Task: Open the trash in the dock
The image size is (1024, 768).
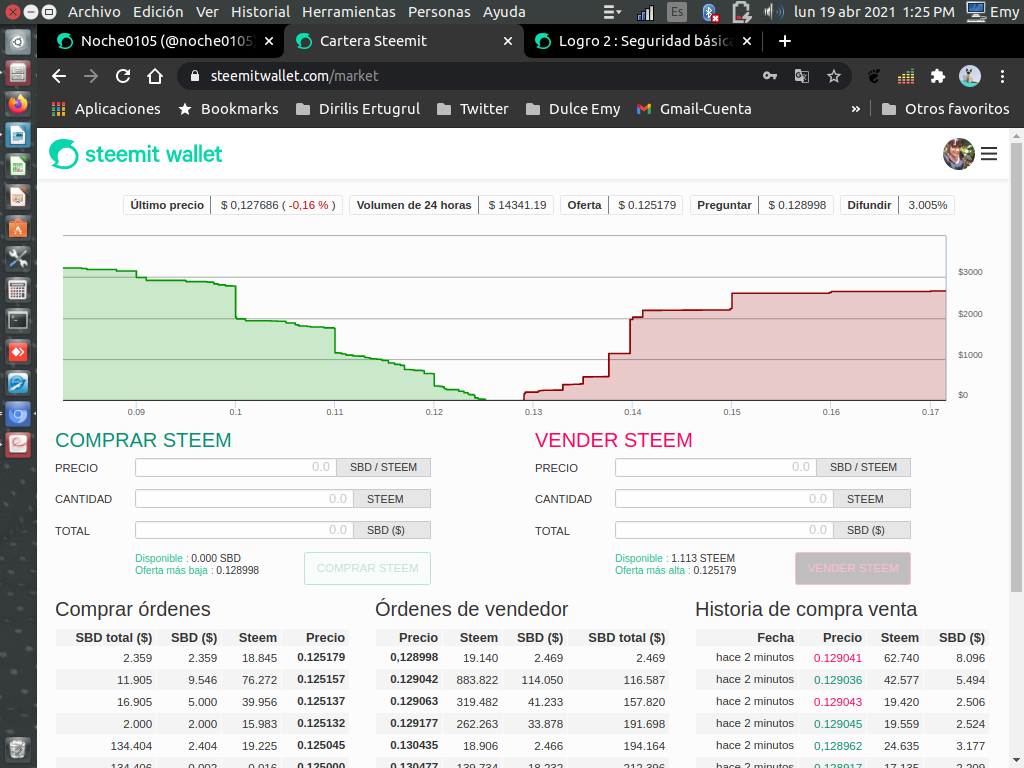Action: click(x=18, y=748)
